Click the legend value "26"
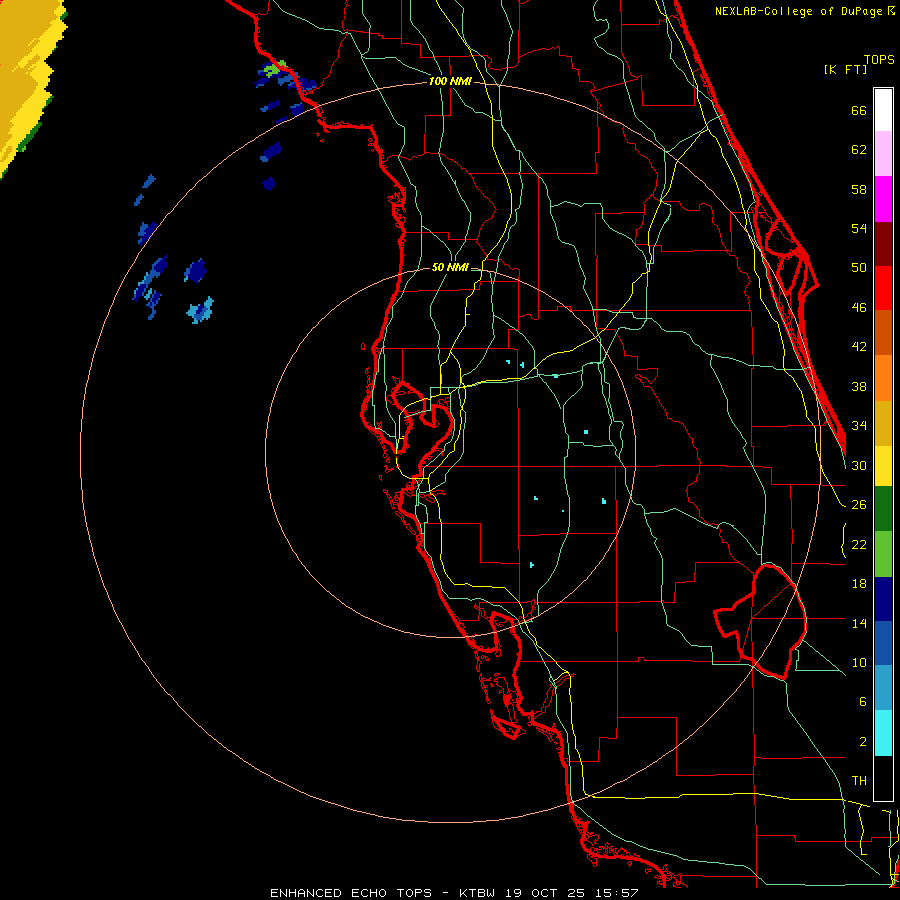Viewport: 900px width, 900px height. tap(859, 505)
